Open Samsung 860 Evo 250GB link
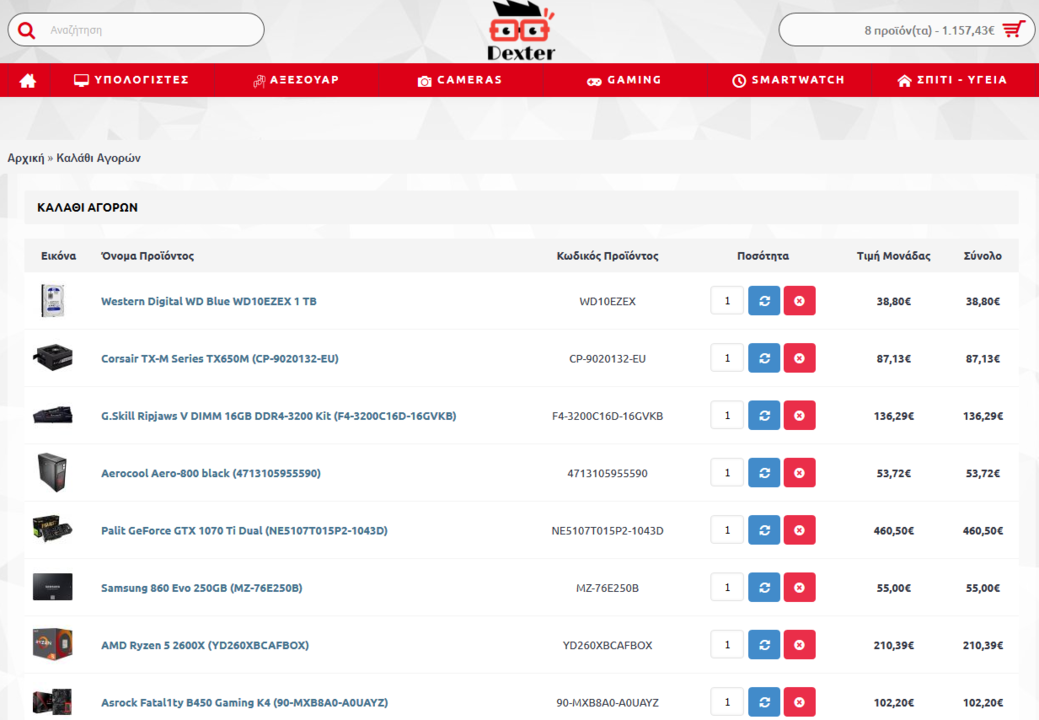Viewport: 1039px width, 720px height. pyautogui.click(x=201, y=588)
